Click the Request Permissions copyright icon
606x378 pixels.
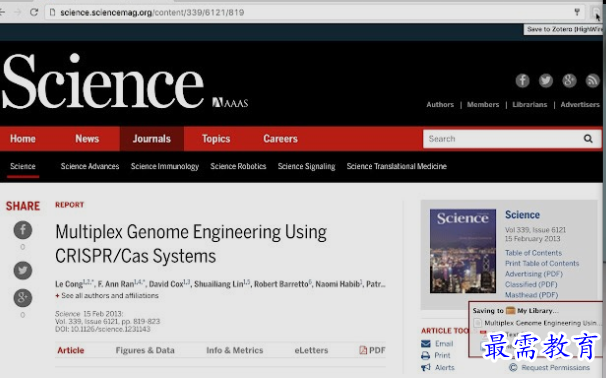click(513, 367)
